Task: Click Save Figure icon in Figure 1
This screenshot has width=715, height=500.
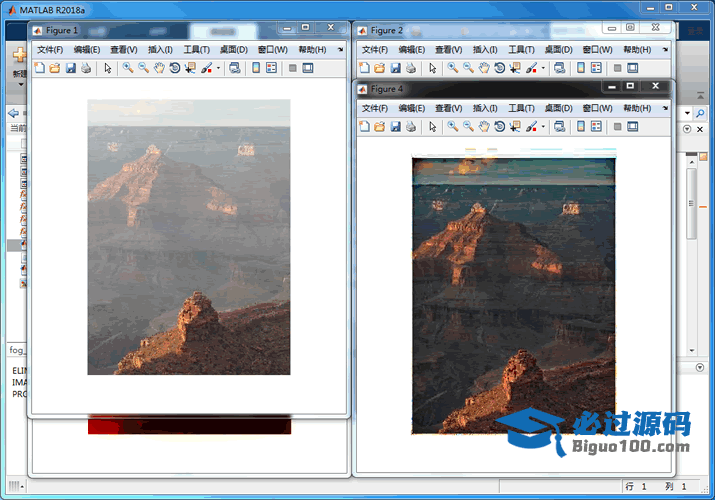Action: tap(70, 68)
